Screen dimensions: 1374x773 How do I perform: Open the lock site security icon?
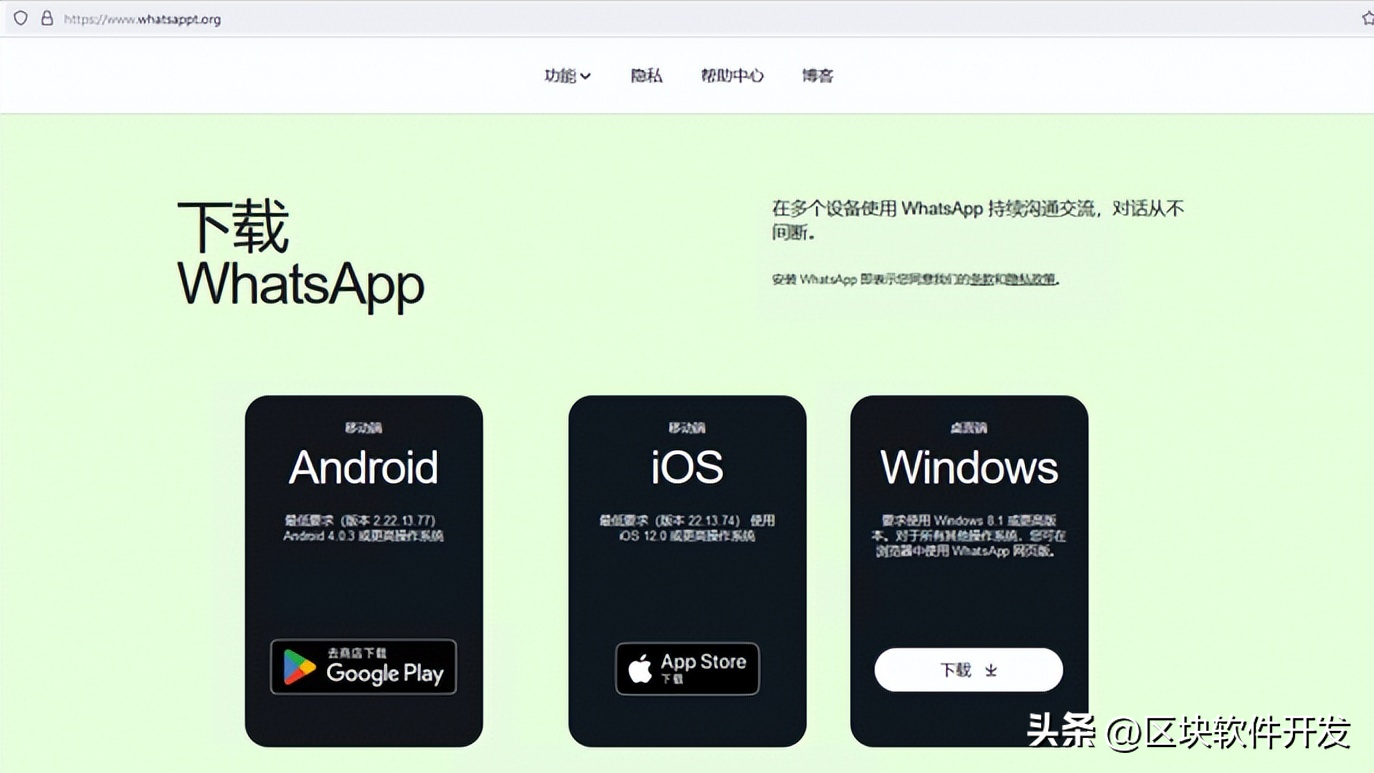(x=47, y=18)
